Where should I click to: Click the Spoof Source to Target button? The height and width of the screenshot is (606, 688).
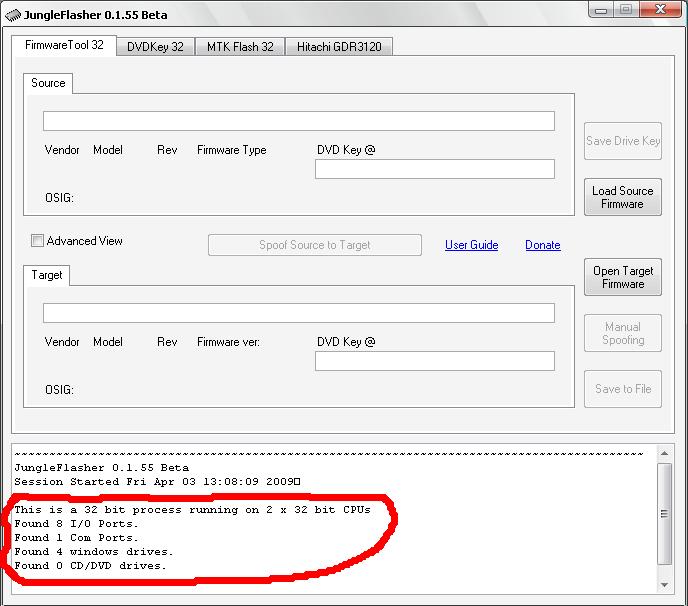315,245
